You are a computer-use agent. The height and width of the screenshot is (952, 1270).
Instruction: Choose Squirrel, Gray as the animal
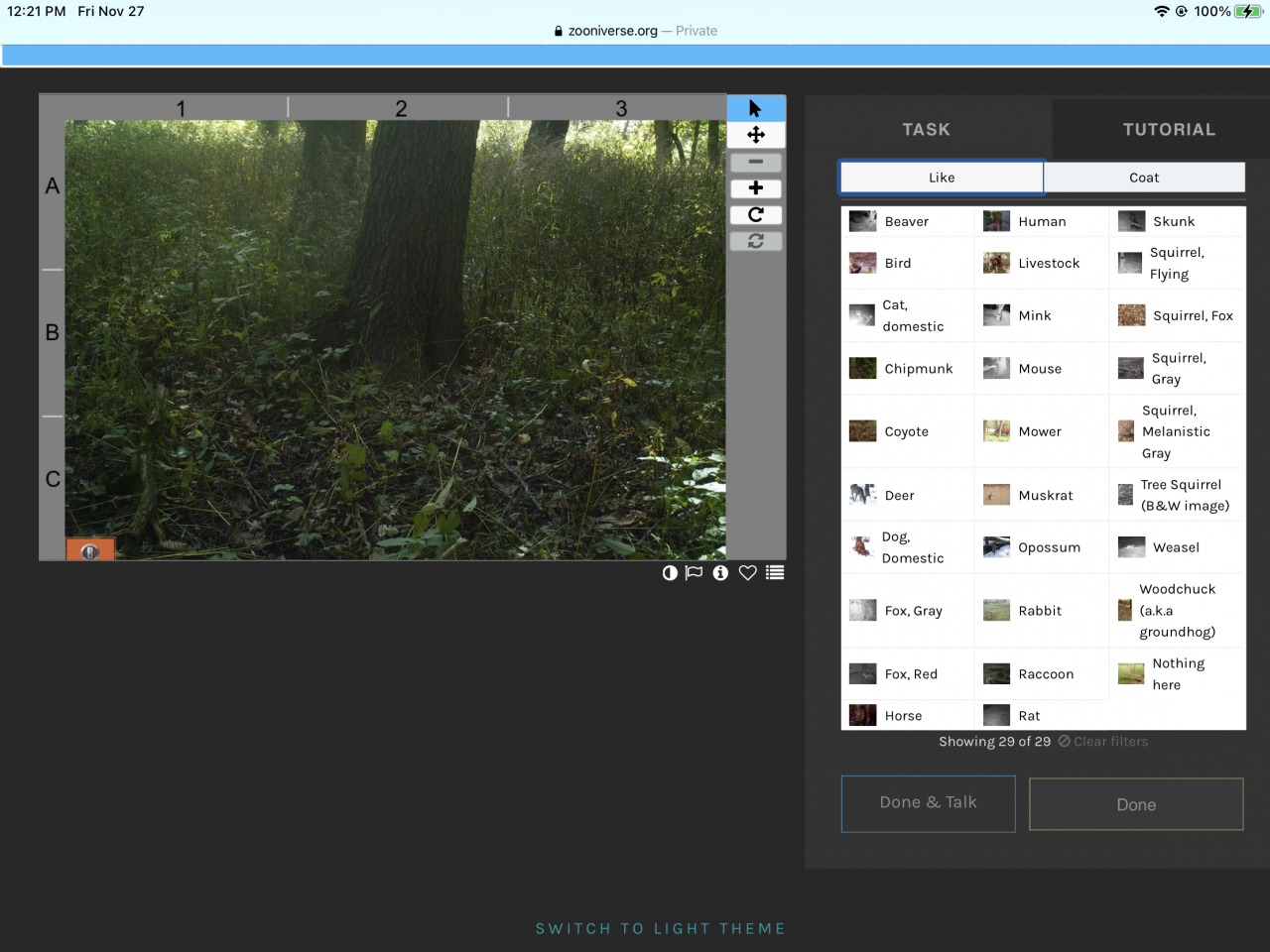[x=1177, y=368]
